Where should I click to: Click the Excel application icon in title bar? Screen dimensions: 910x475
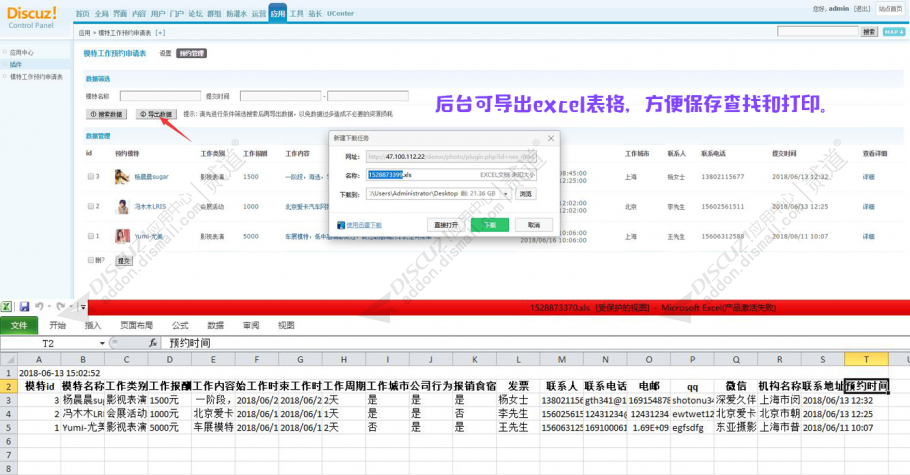point(6,307)
